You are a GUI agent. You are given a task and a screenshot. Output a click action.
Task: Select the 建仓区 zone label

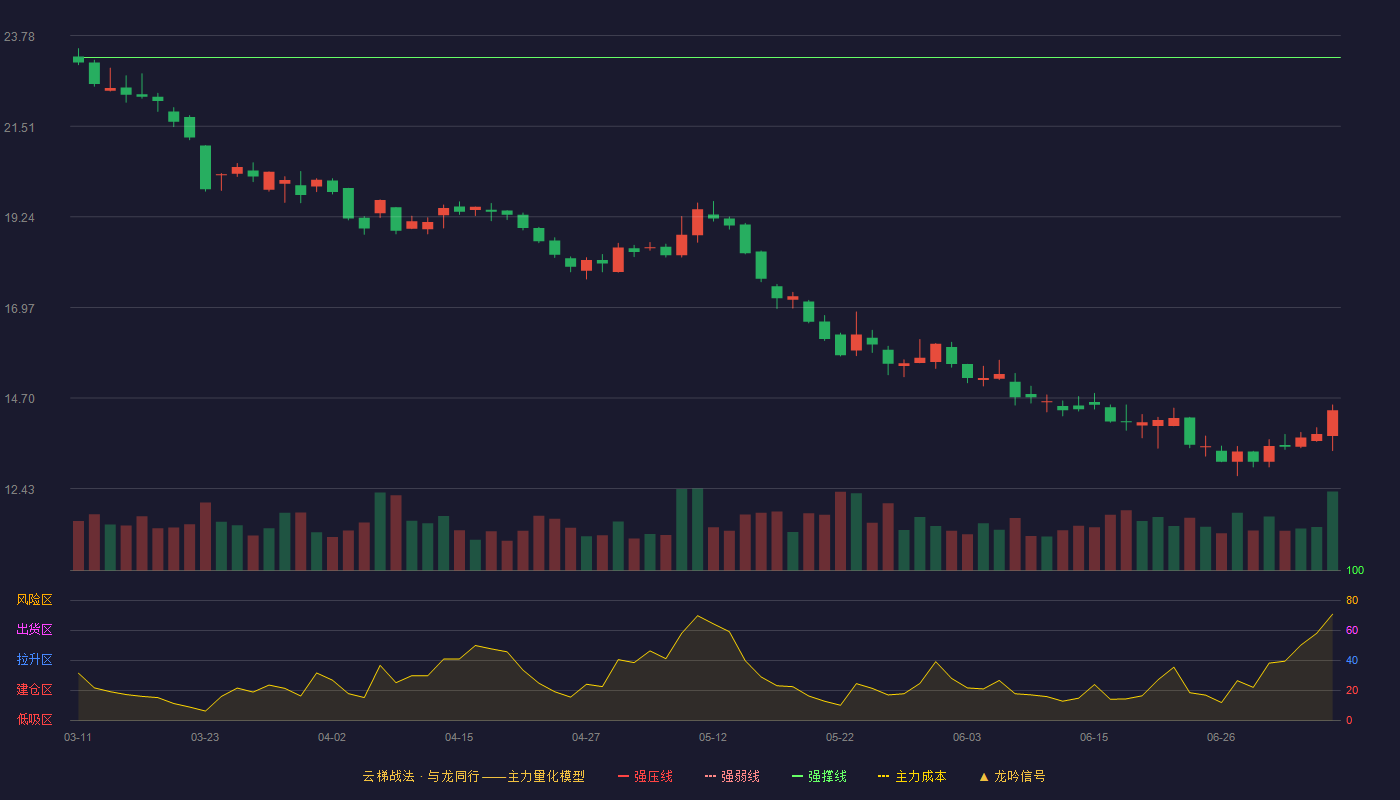coord(34,690)
